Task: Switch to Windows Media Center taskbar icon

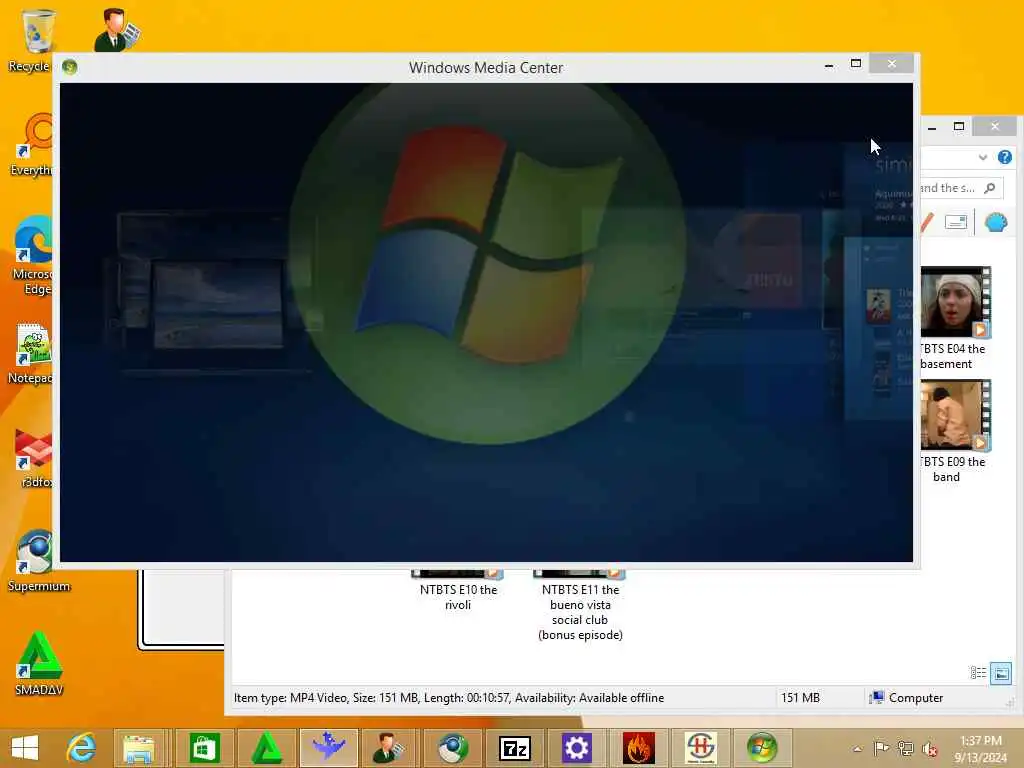Action: click(x=761, y=748)
